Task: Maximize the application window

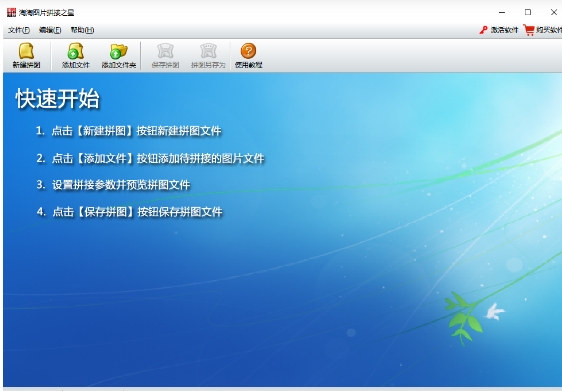Action: [x=528, y=12]
